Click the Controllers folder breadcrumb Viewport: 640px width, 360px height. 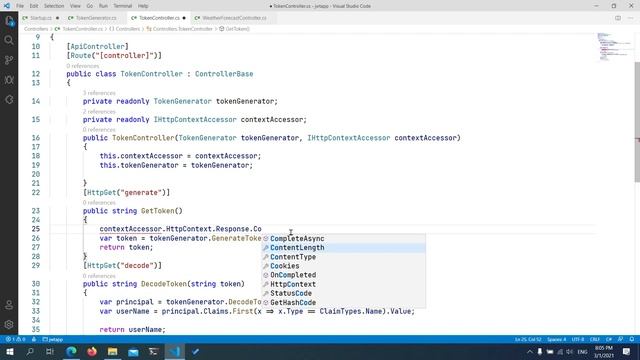tap(36, 29)
